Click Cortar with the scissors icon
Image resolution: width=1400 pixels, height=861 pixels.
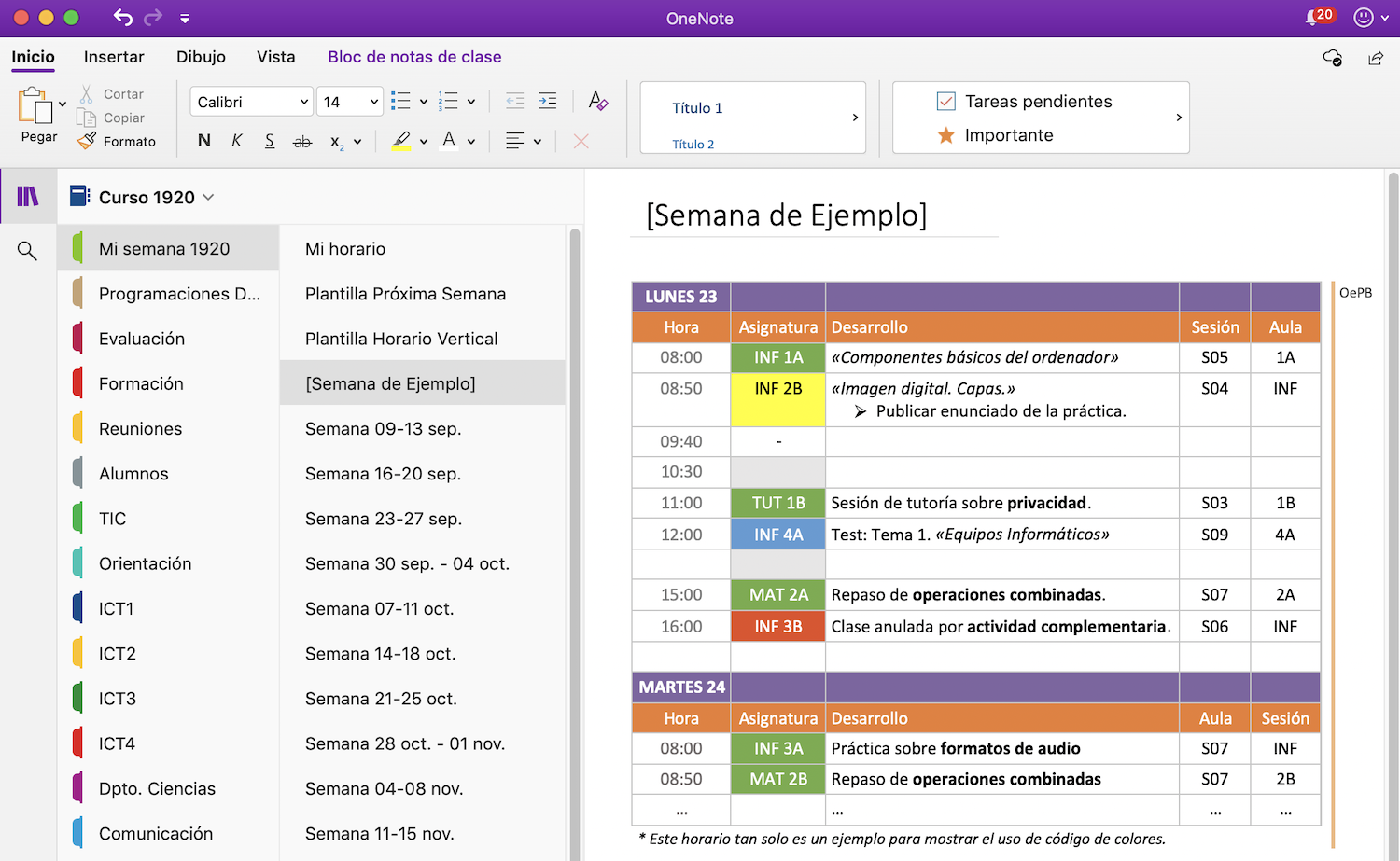tap(111, 94)
